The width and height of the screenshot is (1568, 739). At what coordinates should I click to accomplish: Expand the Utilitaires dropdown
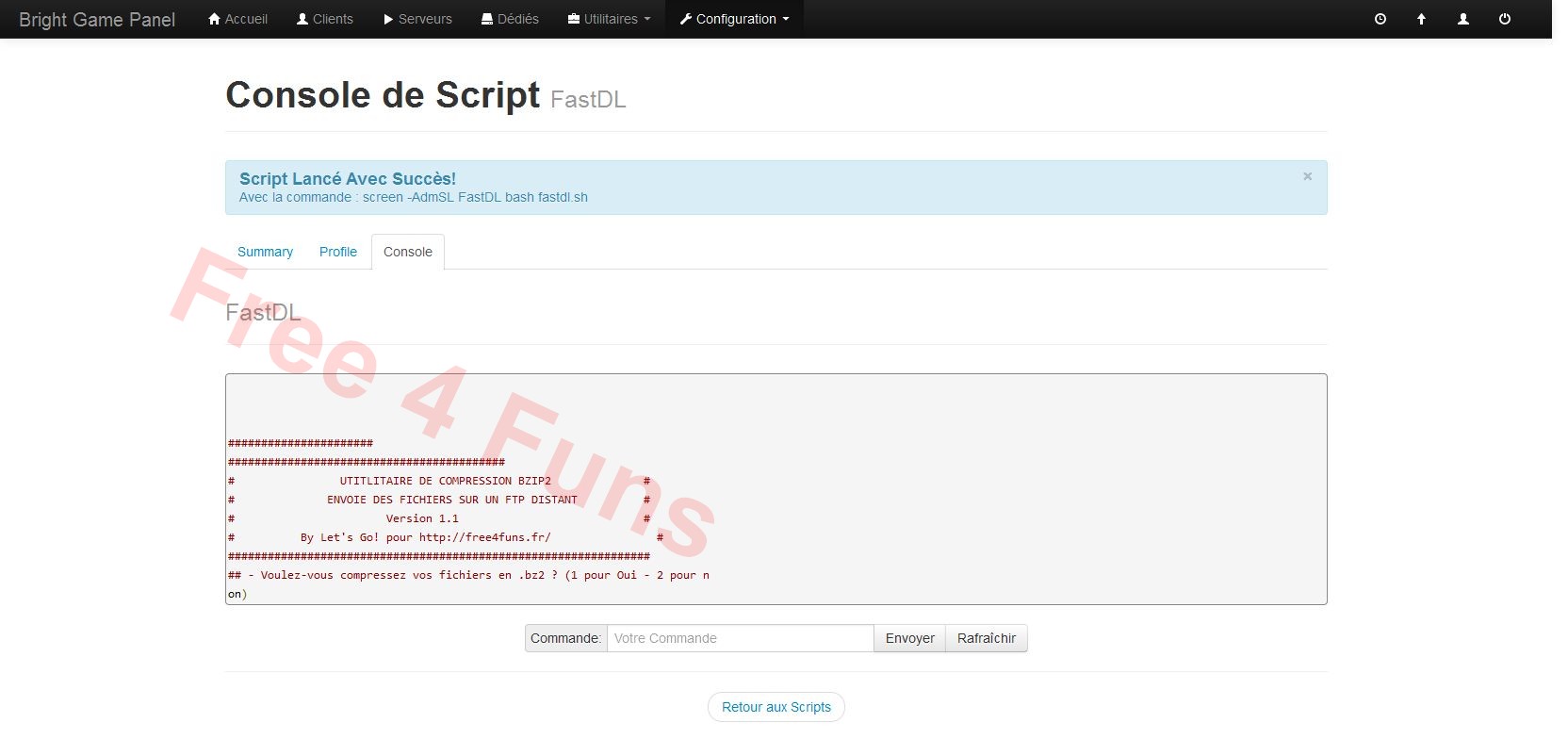coord(609,19)
